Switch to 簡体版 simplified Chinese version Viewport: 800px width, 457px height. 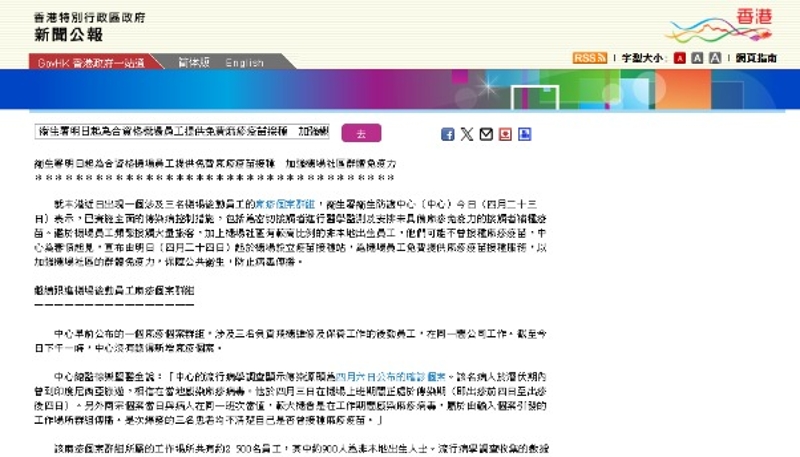coord(195,63)
